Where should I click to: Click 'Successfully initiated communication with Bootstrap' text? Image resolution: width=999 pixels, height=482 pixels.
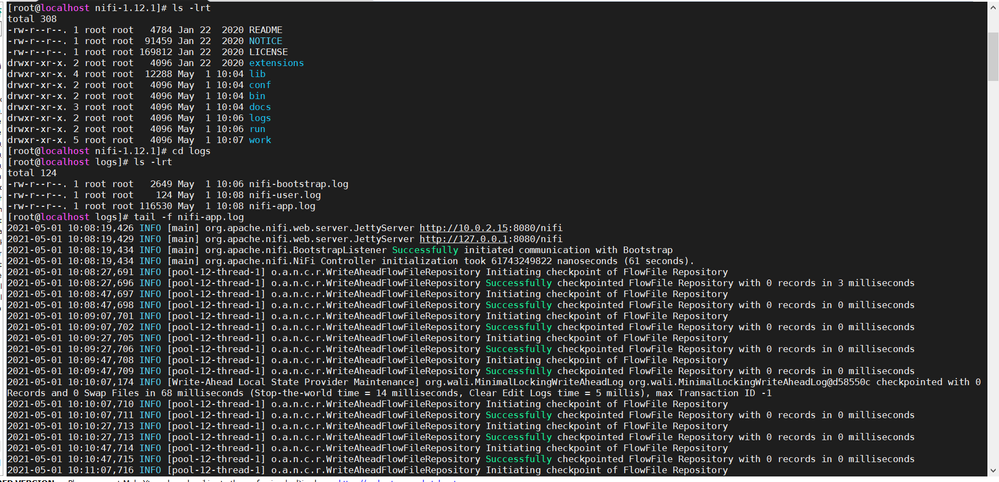(x=533, y=250)
